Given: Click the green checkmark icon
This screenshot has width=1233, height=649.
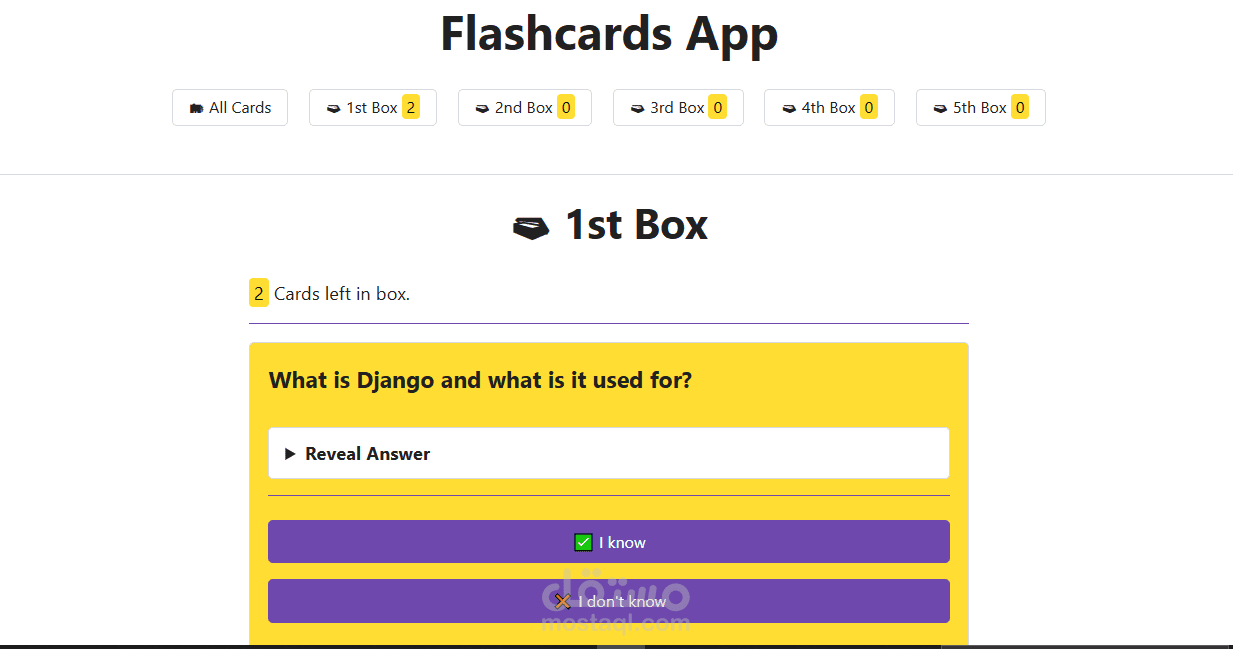Looking at the screenshot, I should tap(584, 543).
